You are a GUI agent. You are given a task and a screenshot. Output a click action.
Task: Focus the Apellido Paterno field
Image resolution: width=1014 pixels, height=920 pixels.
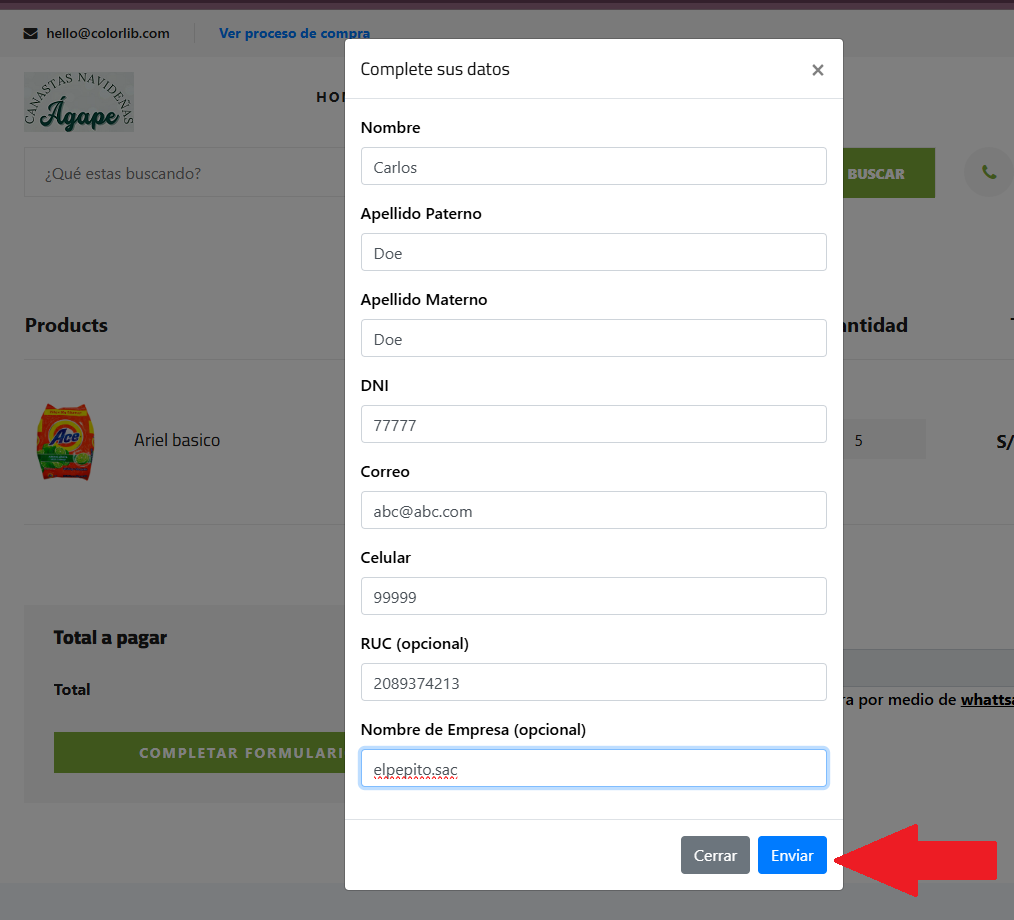pyautogui.click(x=593, y=253)
